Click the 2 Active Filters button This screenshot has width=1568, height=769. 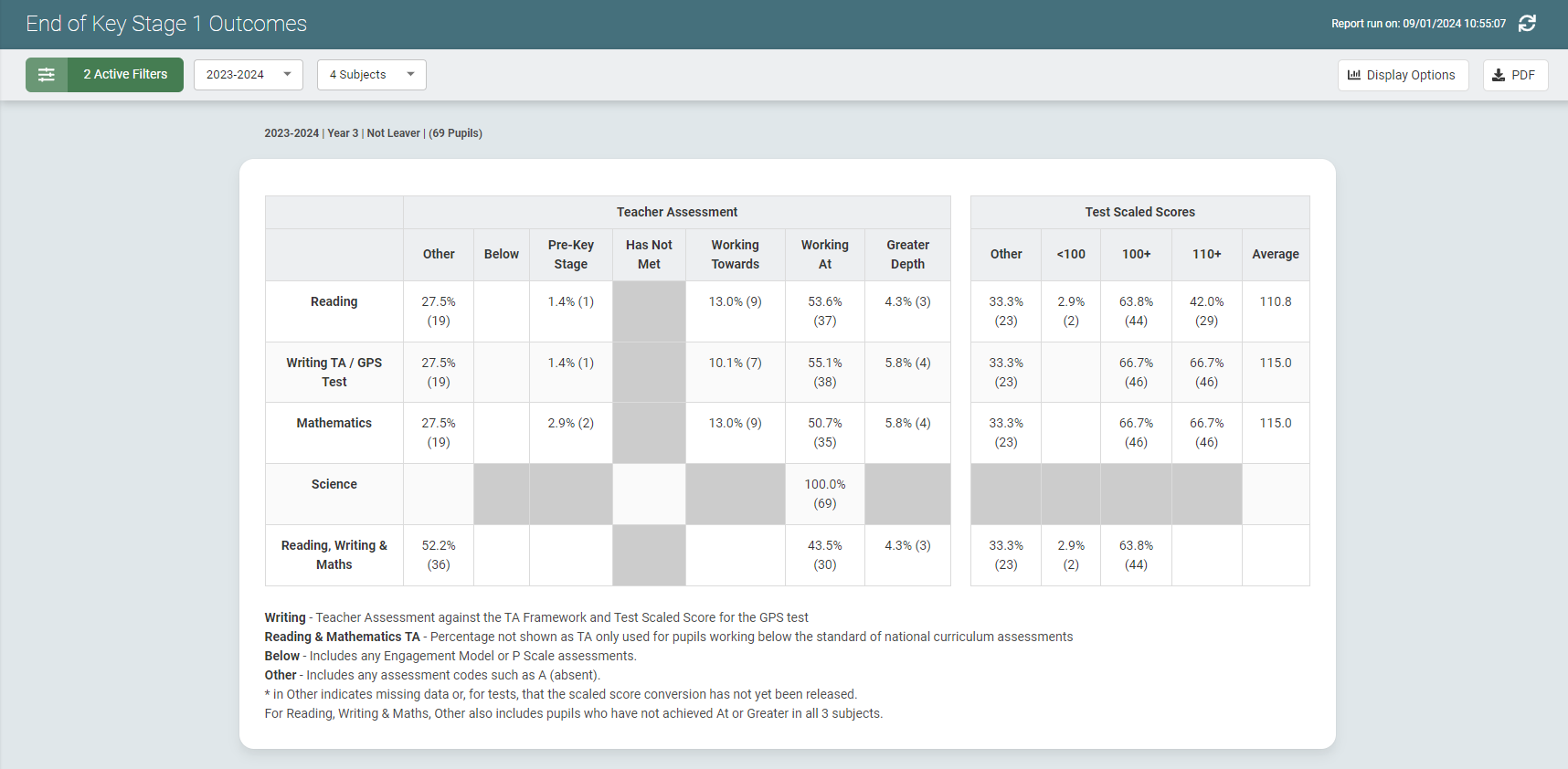click(x=125, y=75)
